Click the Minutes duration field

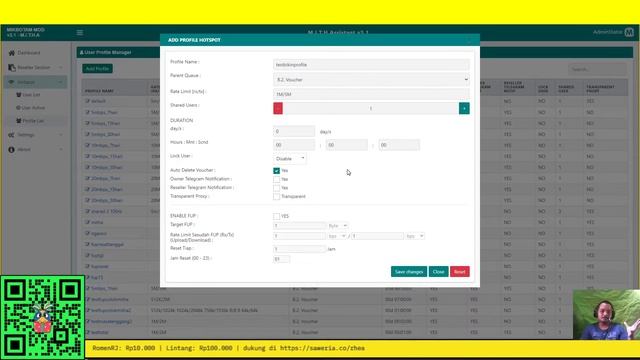(347, 145)
